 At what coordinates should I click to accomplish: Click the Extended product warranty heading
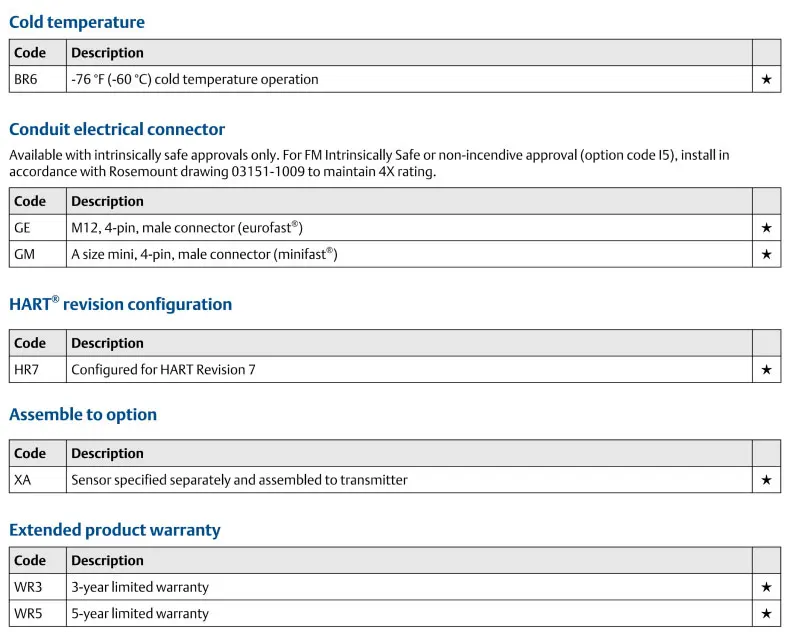pos(115,530)
